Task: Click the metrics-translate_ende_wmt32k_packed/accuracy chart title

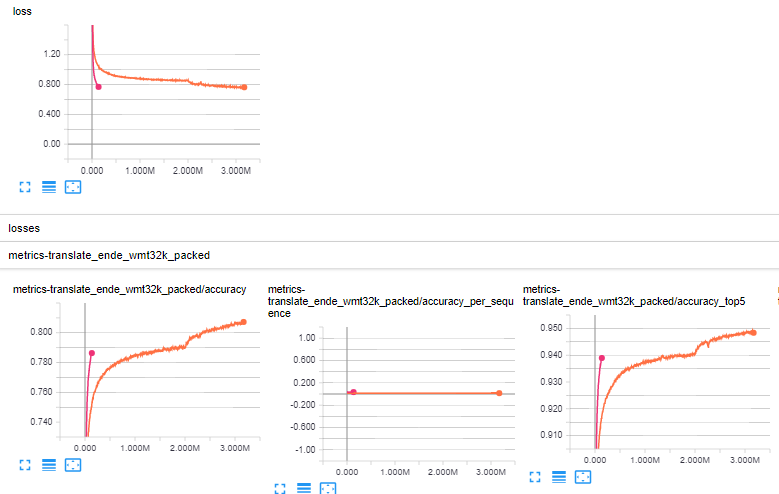Action: coord(129,289)
